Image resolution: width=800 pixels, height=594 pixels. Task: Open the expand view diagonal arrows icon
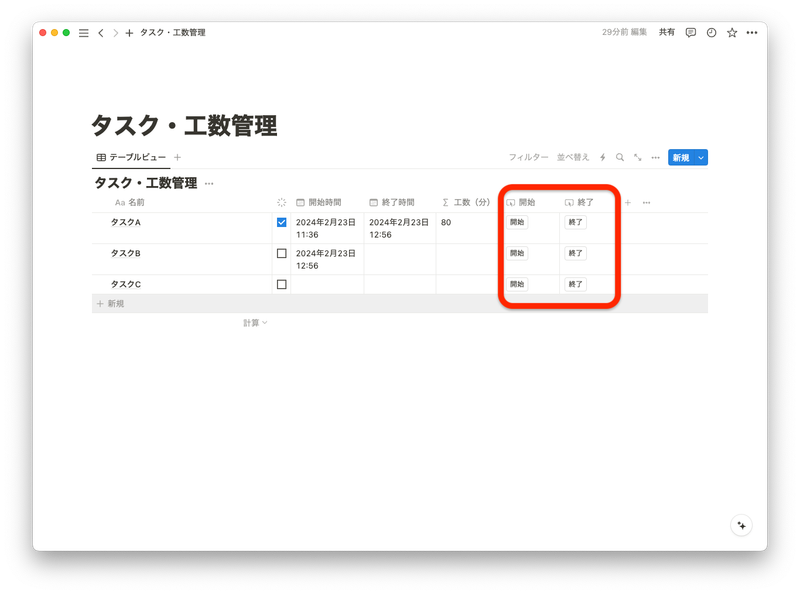[638, 157]
